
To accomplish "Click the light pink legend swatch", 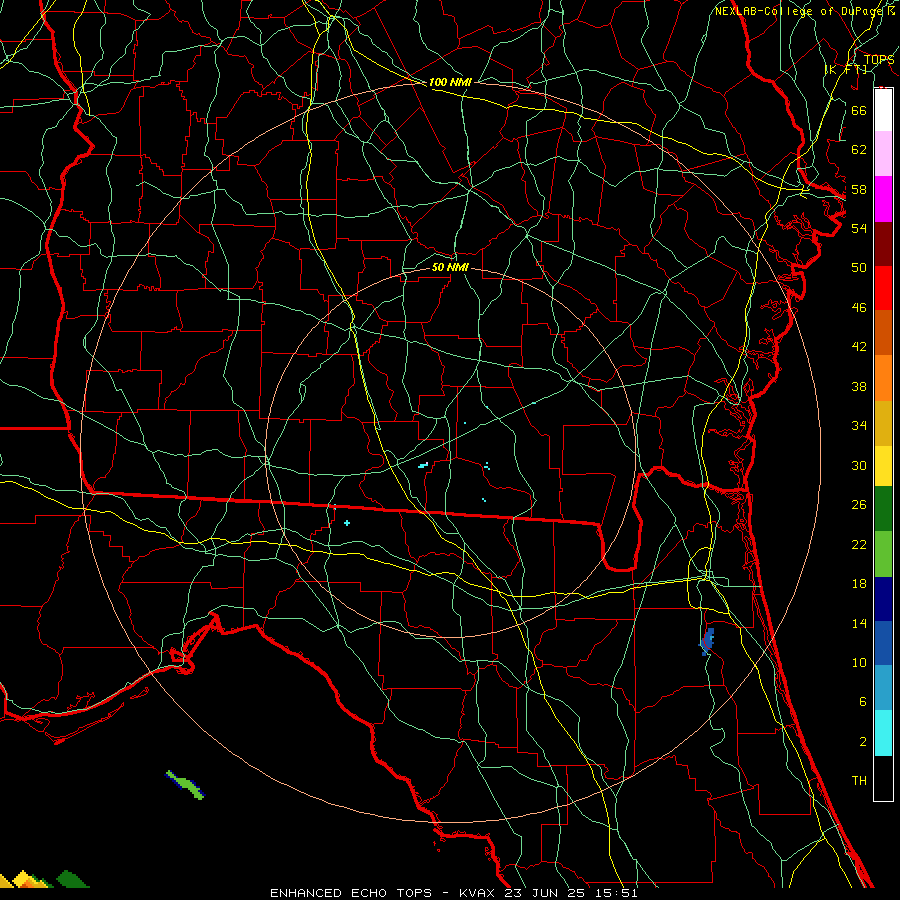I will coord(883,154).
